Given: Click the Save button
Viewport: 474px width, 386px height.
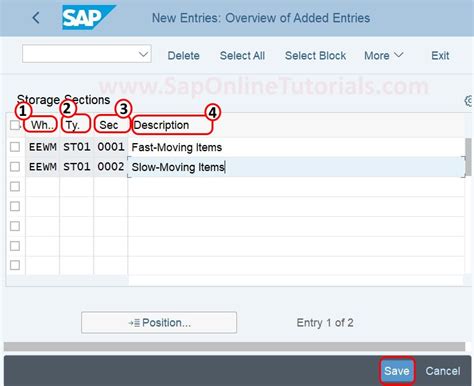Looking at the screenshot, I should 397,371.
